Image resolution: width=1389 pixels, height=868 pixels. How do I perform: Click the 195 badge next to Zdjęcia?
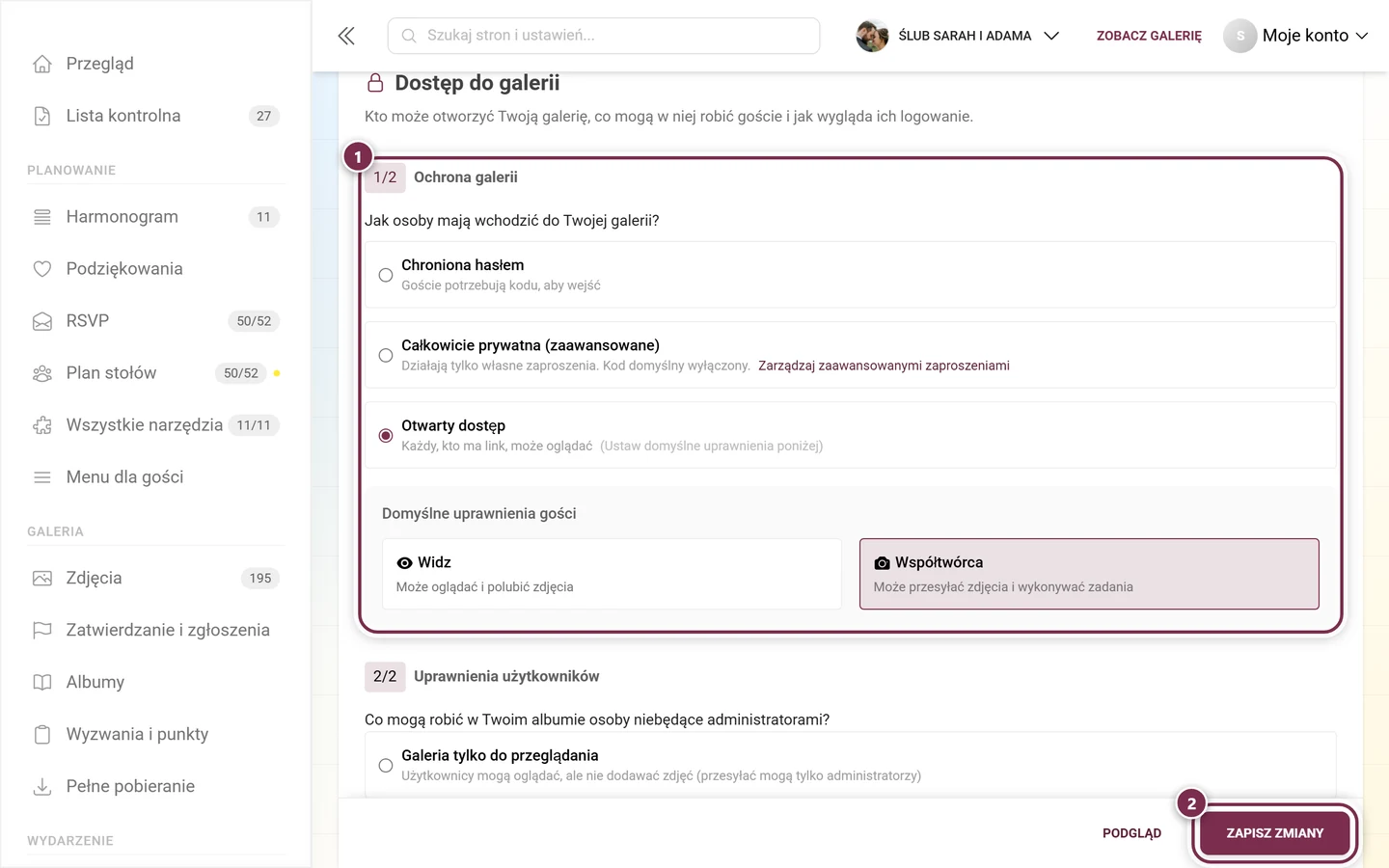(x=260, y=579)
